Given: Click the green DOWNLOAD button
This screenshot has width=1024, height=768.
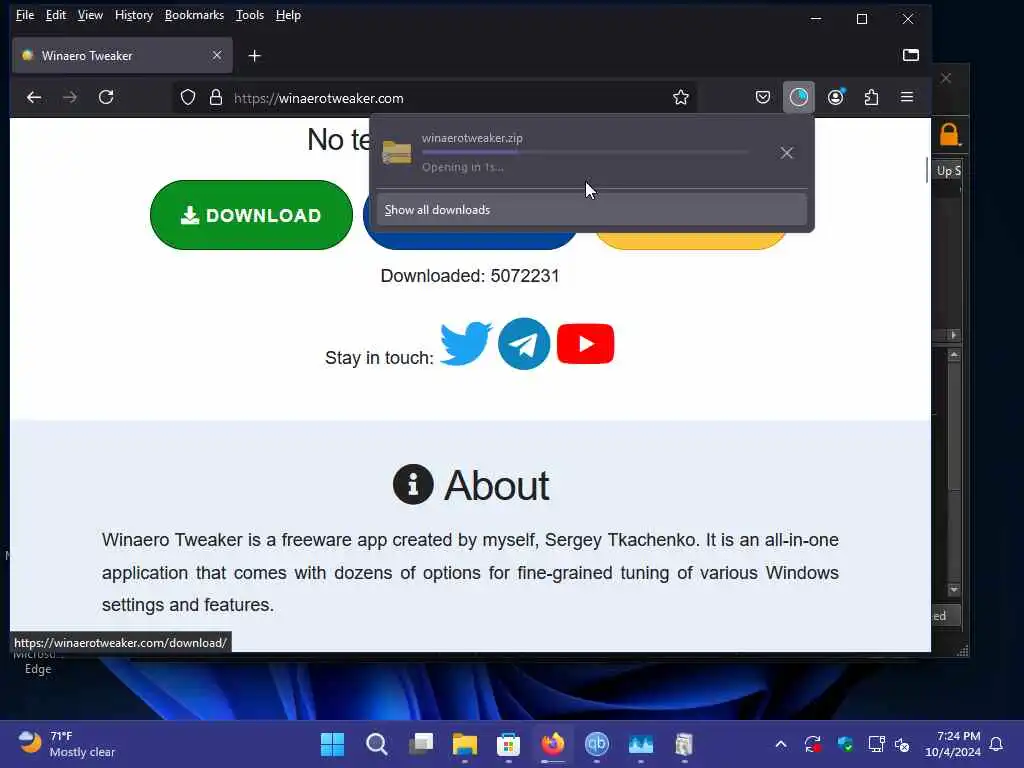Looking at the screenshot, I should [x=251, y=215].
